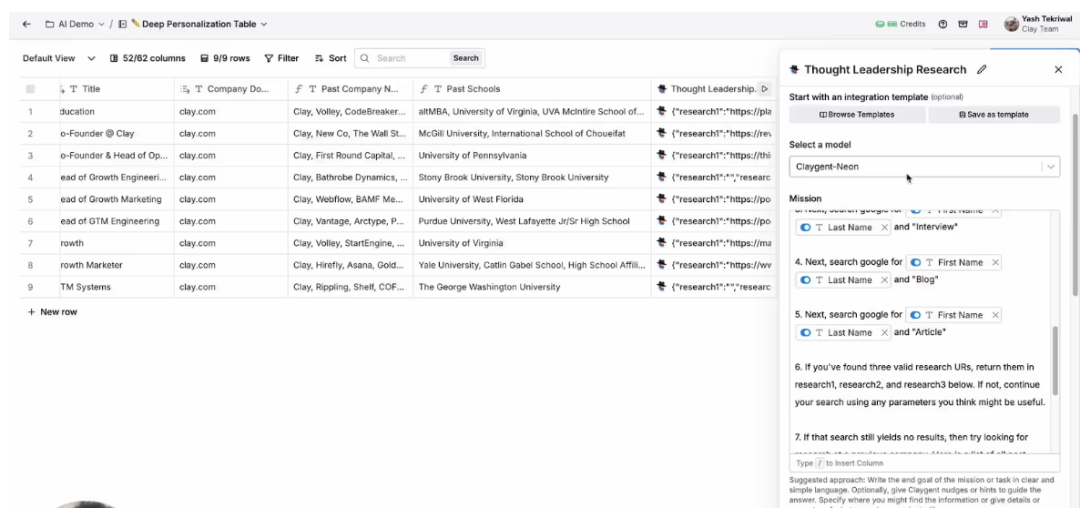Image resolution: width=1080 pixels, height=508 pixels.
Task: Run the Thought Leadership column play icon
Action: click(764, 89)
